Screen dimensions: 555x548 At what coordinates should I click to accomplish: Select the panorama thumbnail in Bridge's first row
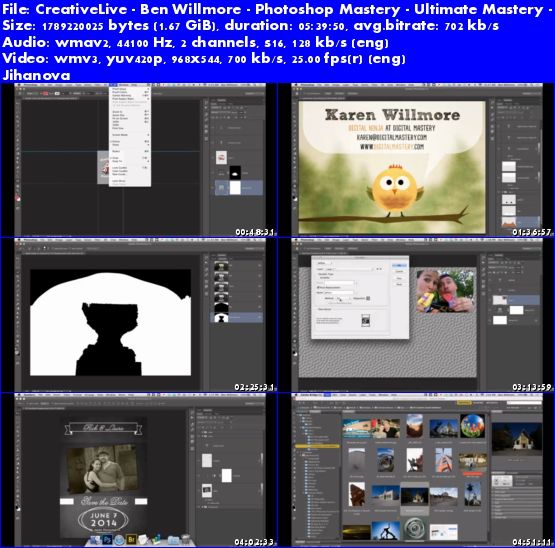tap(357, 428)
